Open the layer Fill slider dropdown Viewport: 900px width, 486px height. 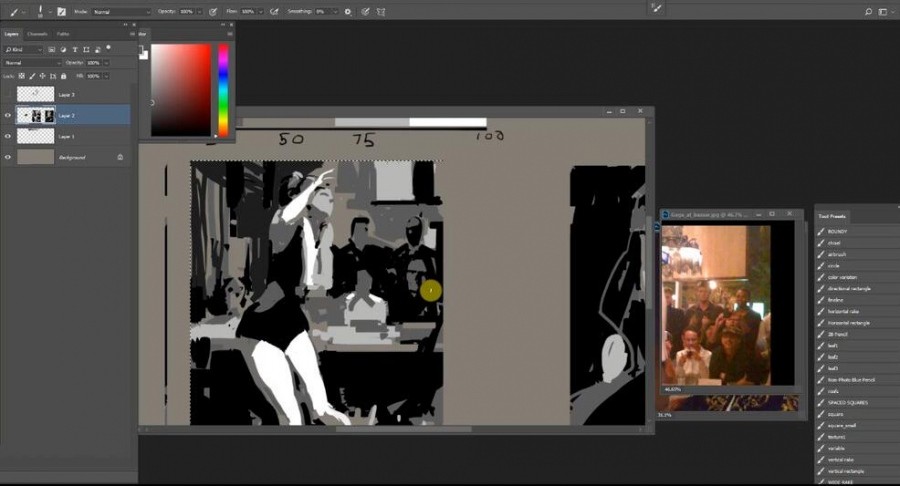[106, 76]
